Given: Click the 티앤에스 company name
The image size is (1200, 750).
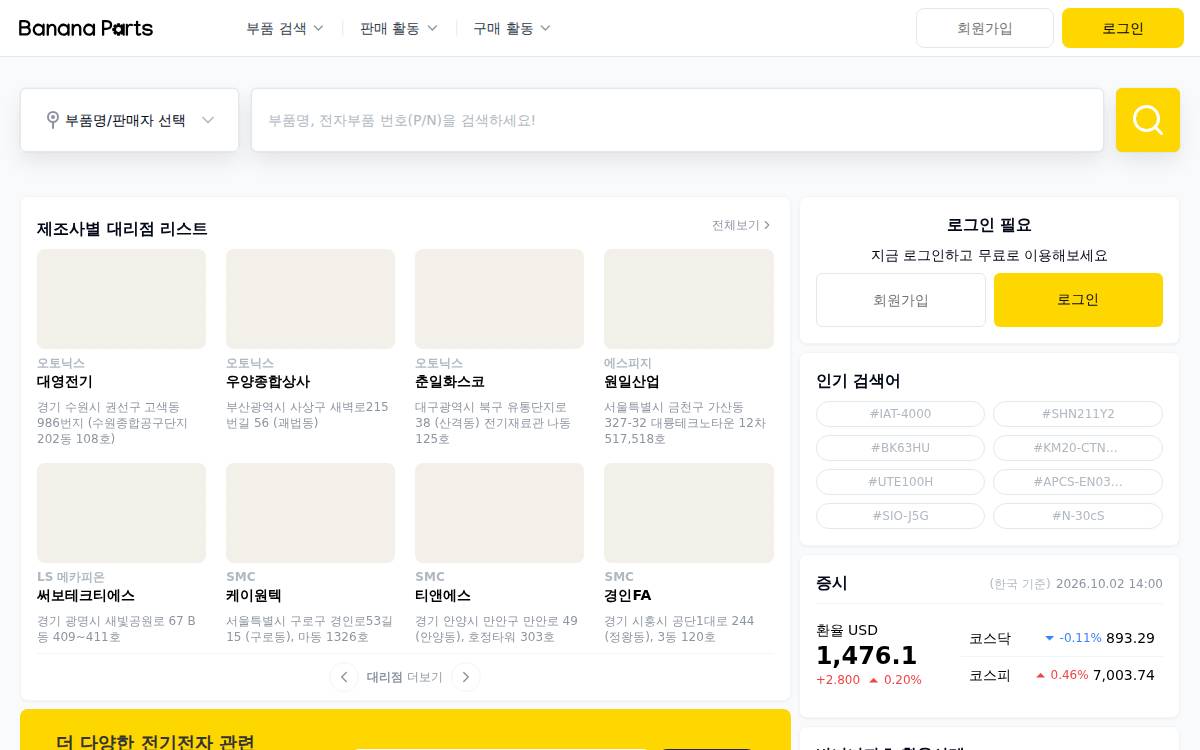Looking at the screenshot, I should [x=443, y=595].
